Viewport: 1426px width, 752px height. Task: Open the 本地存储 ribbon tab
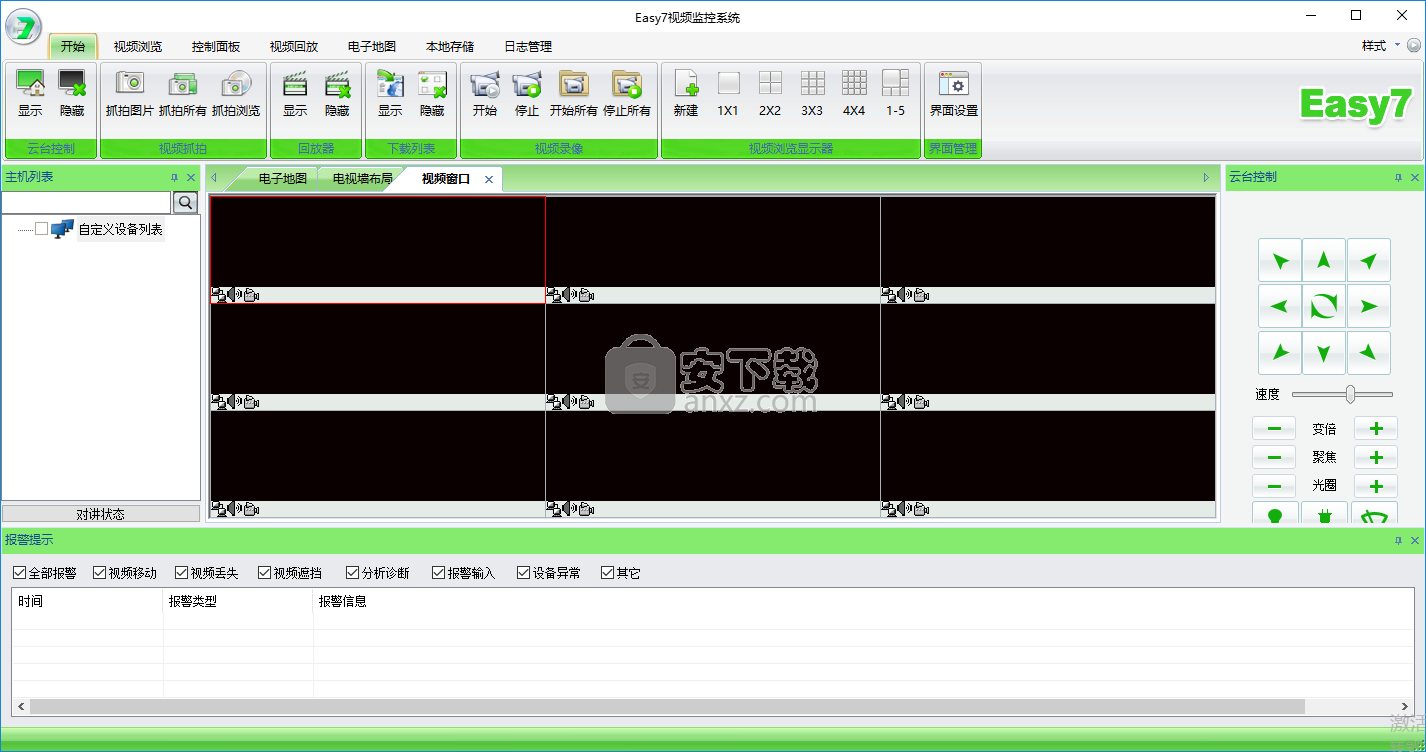[450, 46]
